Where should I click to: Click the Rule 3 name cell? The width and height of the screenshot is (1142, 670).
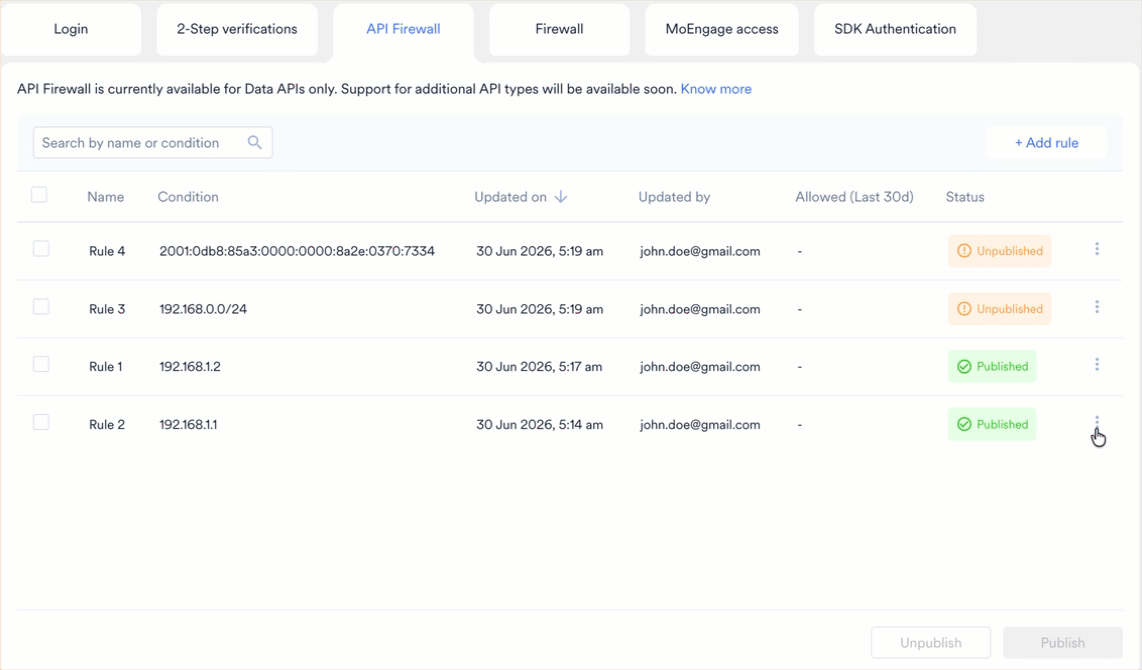coord(107,309)
